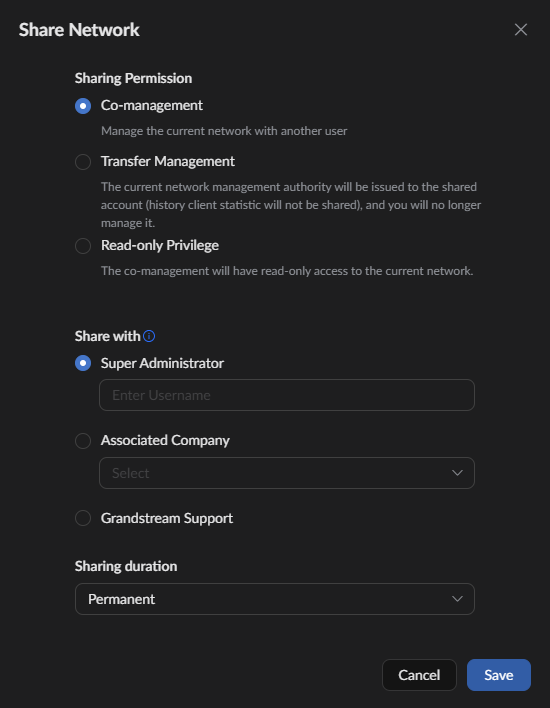
Task: Click the info icon beside Share with
Action: coord(149,336)
